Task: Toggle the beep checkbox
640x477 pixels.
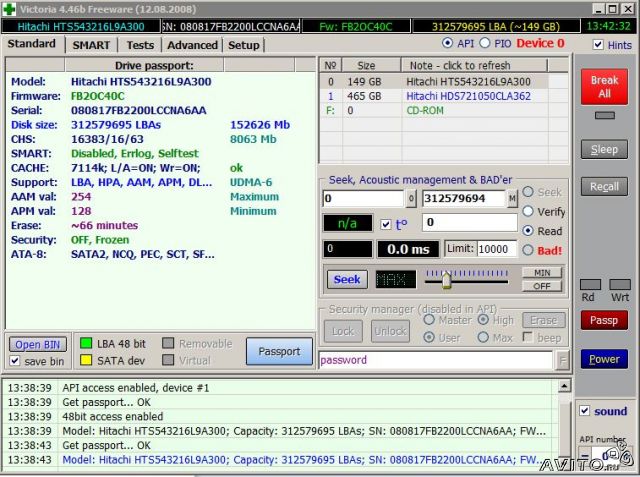Action: (527, 337)
